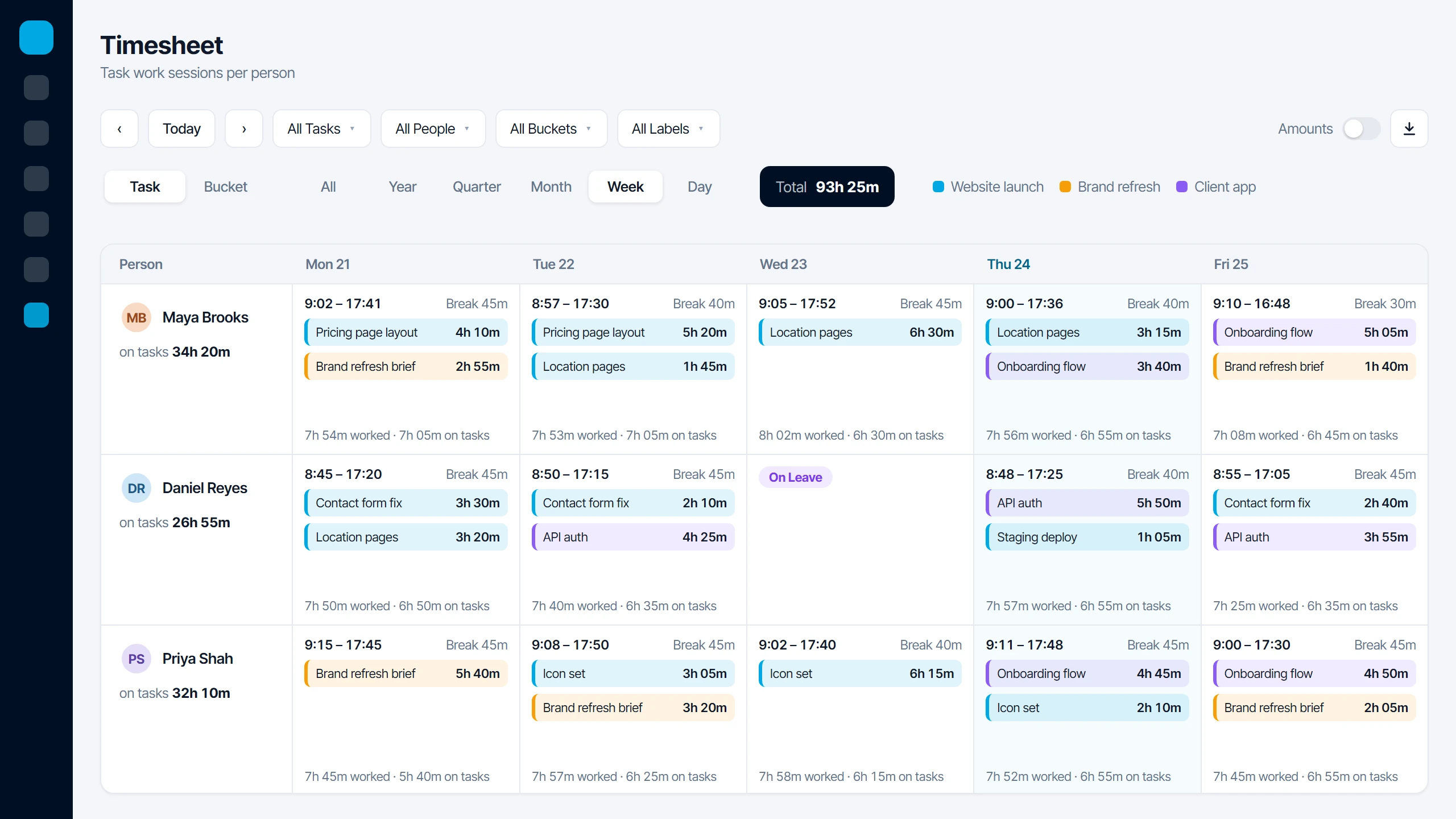Click Daniel's Friday Contact form fix entry
This screenshot has width=1456, height=819.
(x=1314, y=503)
